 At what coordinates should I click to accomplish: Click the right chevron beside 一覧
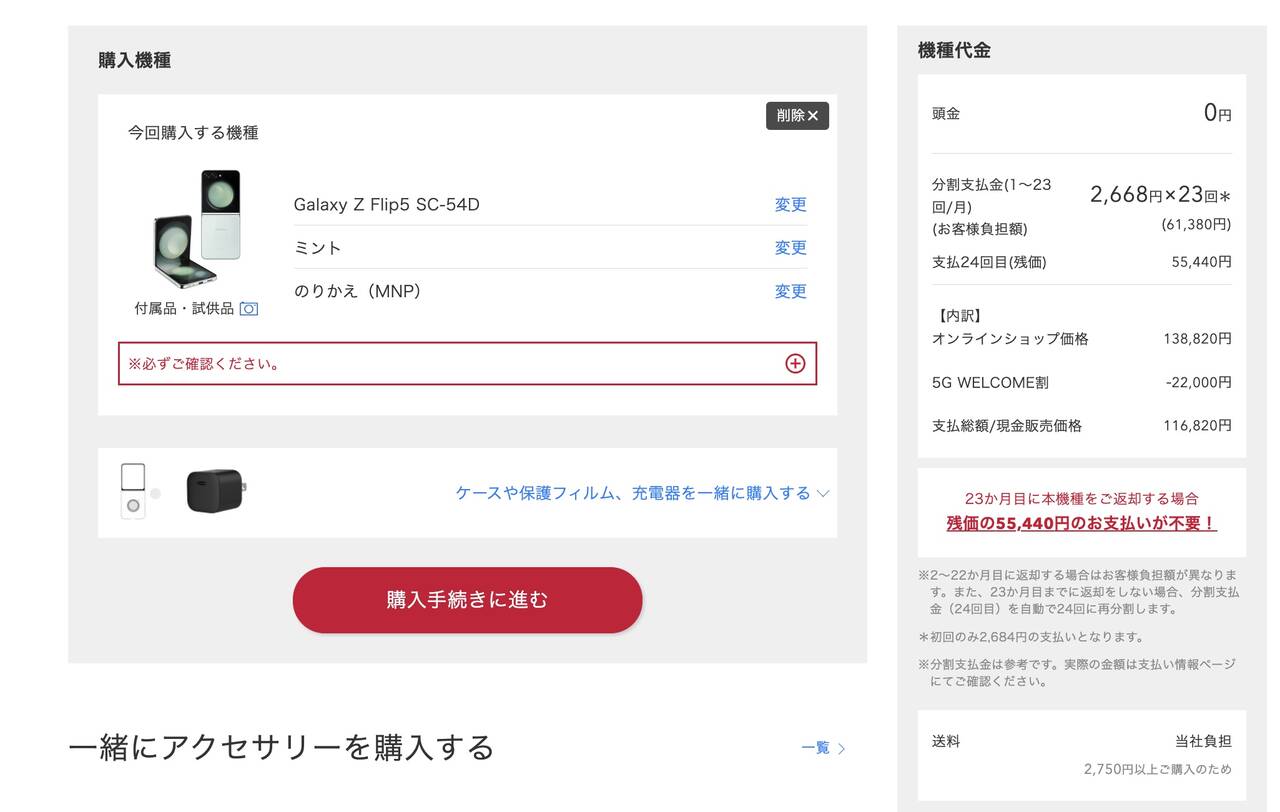[x=841, y=748]
